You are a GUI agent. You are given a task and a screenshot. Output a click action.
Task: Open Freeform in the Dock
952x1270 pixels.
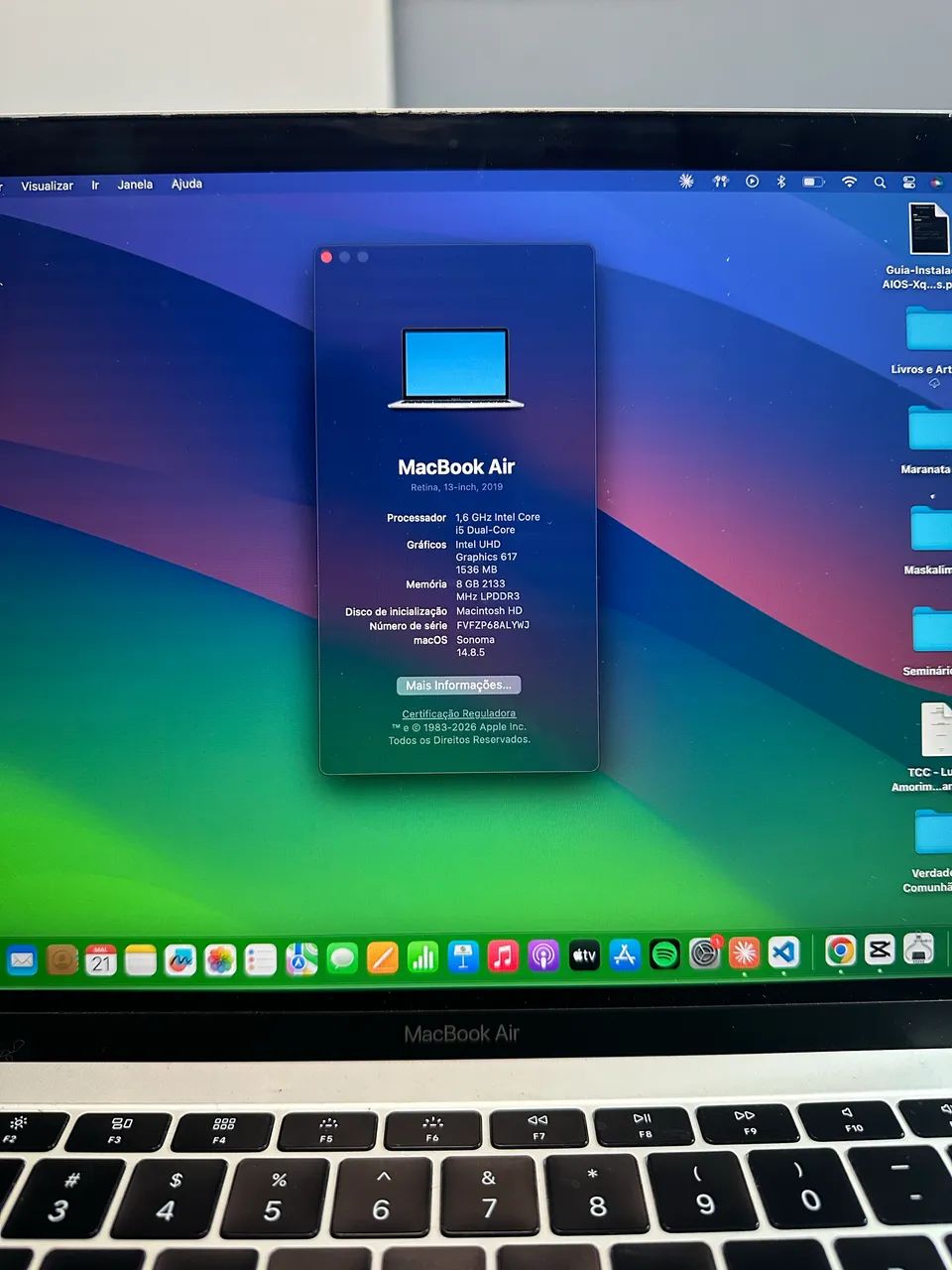coord(180,959)
